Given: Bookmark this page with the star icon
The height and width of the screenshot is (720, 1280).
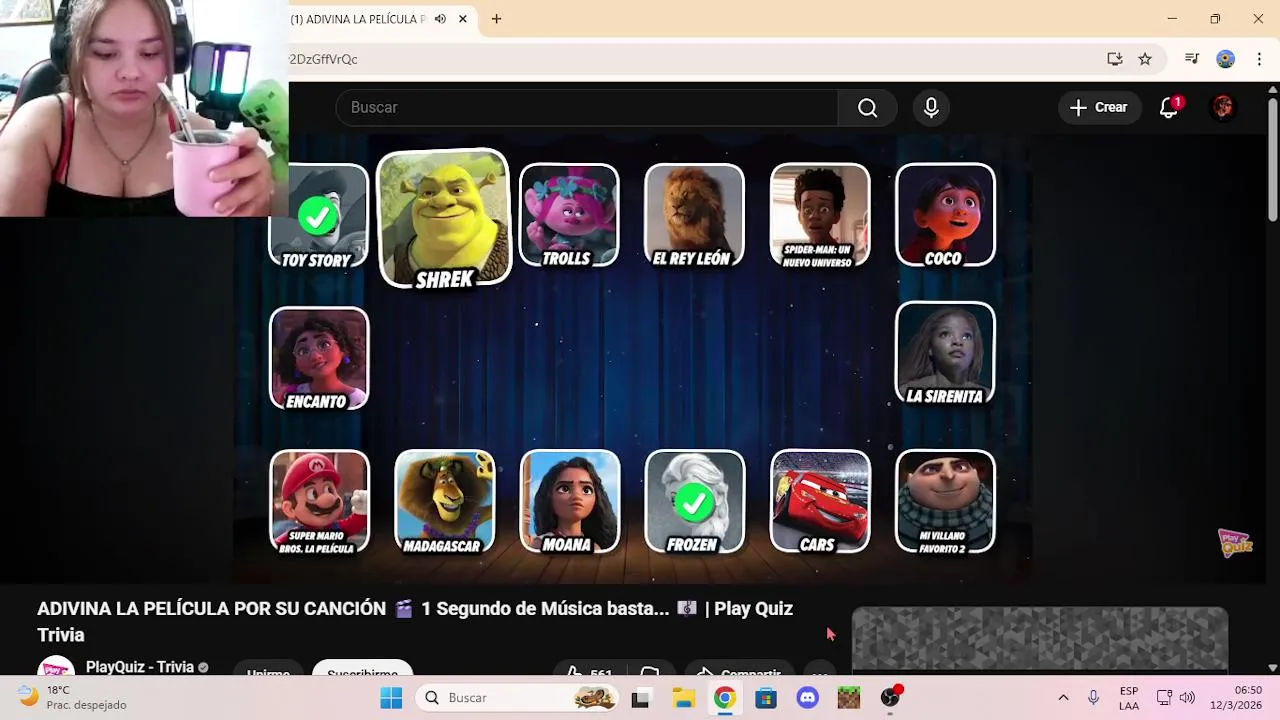Looking at the screenshot, I should coord(1145,59).
